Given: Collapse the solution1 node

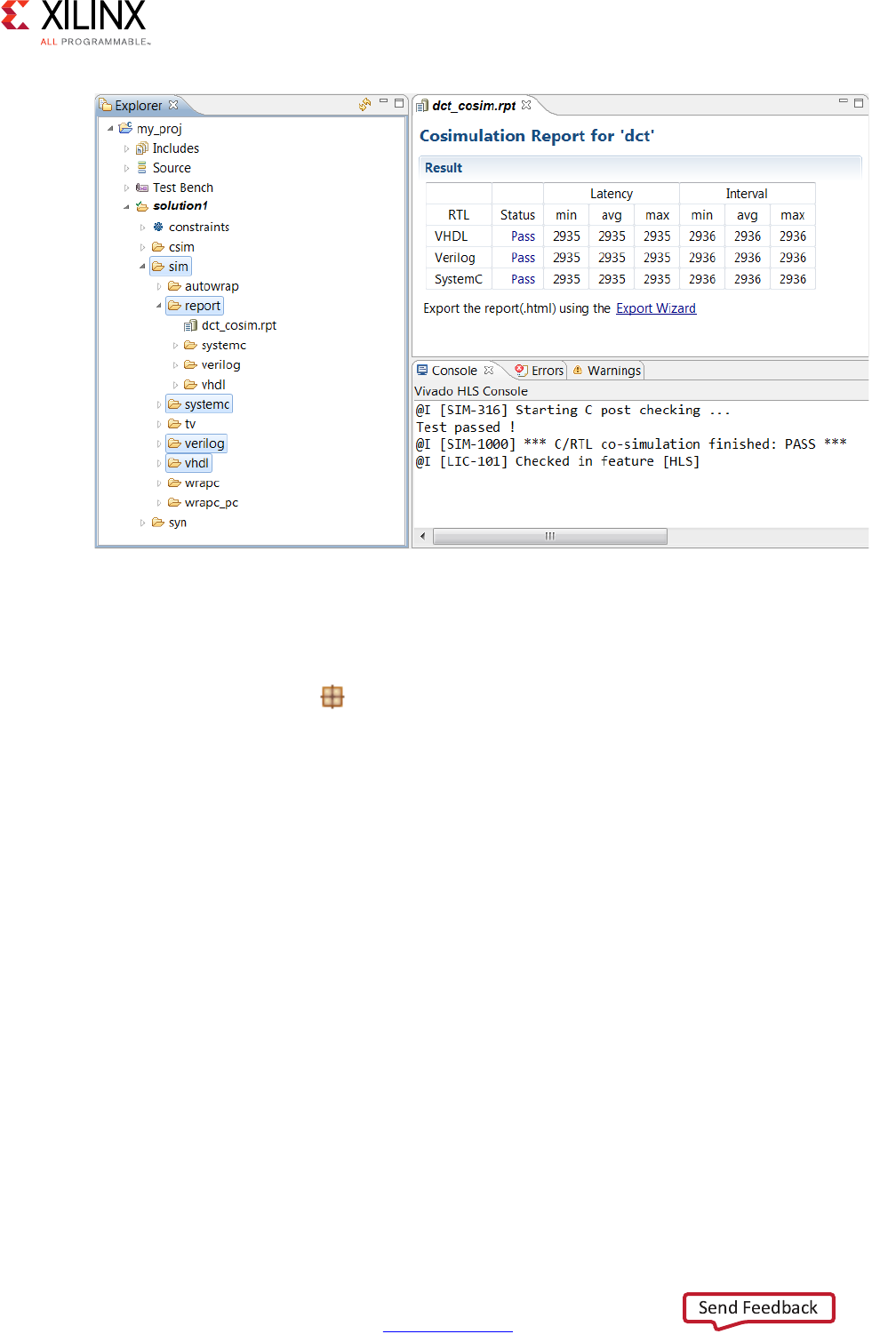Looking at the screenshot, I should [126, 207].
